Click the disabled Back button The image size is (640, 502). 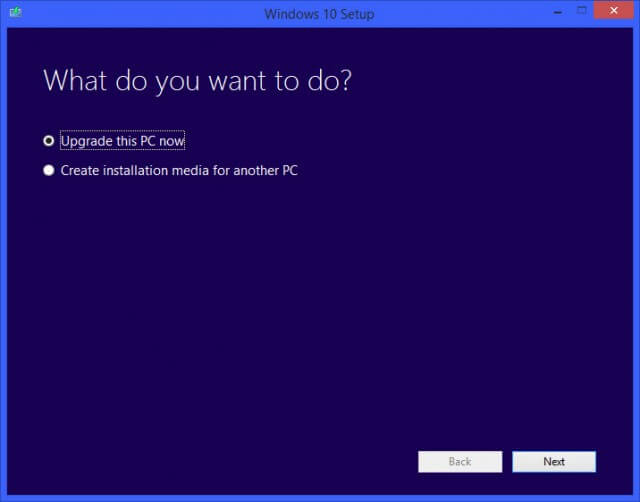[460, 462]
